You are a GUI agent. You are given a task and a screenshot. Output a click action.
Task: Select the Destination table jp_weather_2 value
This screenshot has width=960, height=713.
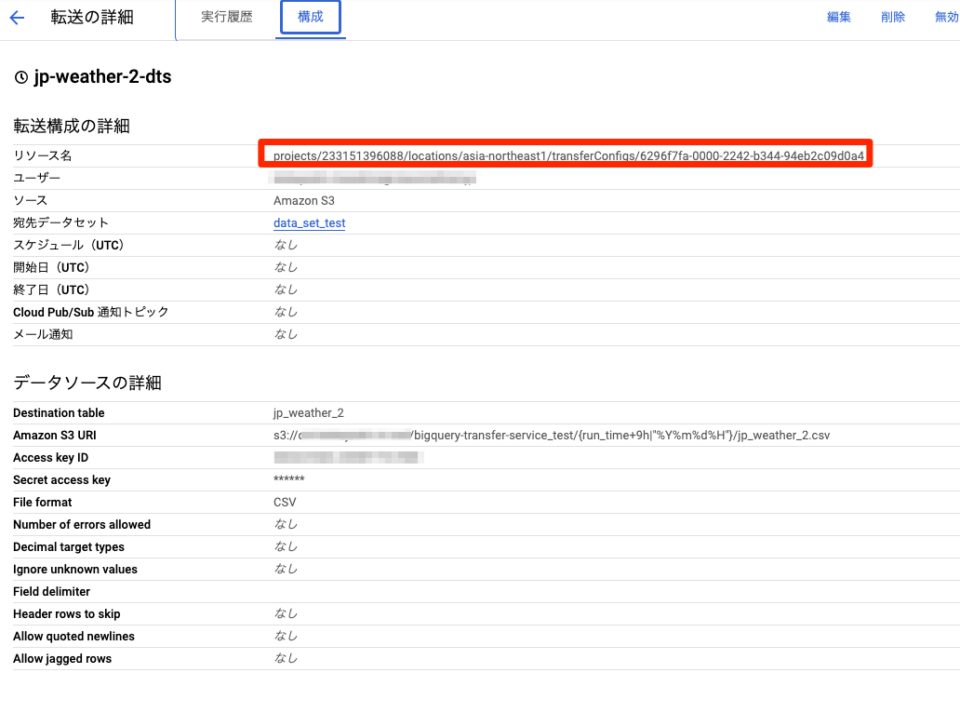click(308, 412)
